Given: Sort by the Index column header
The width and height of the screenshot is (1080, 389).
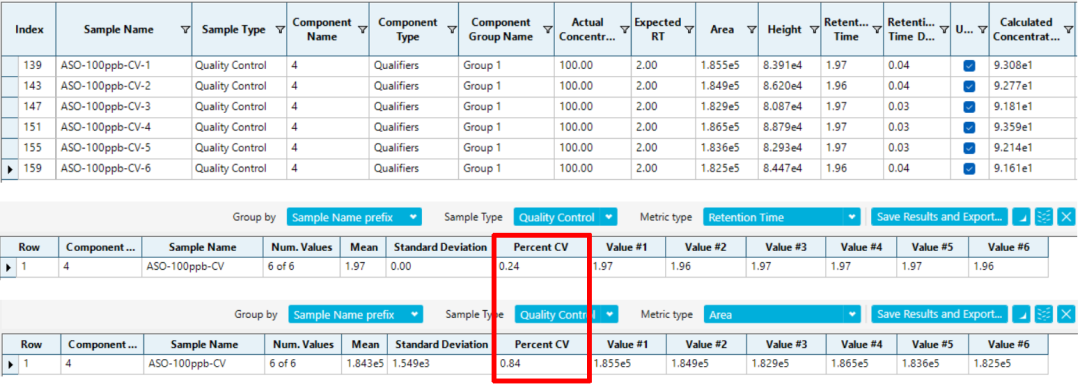Looking at the screenshot, I should pyautogui.click(x=30, y=30).
